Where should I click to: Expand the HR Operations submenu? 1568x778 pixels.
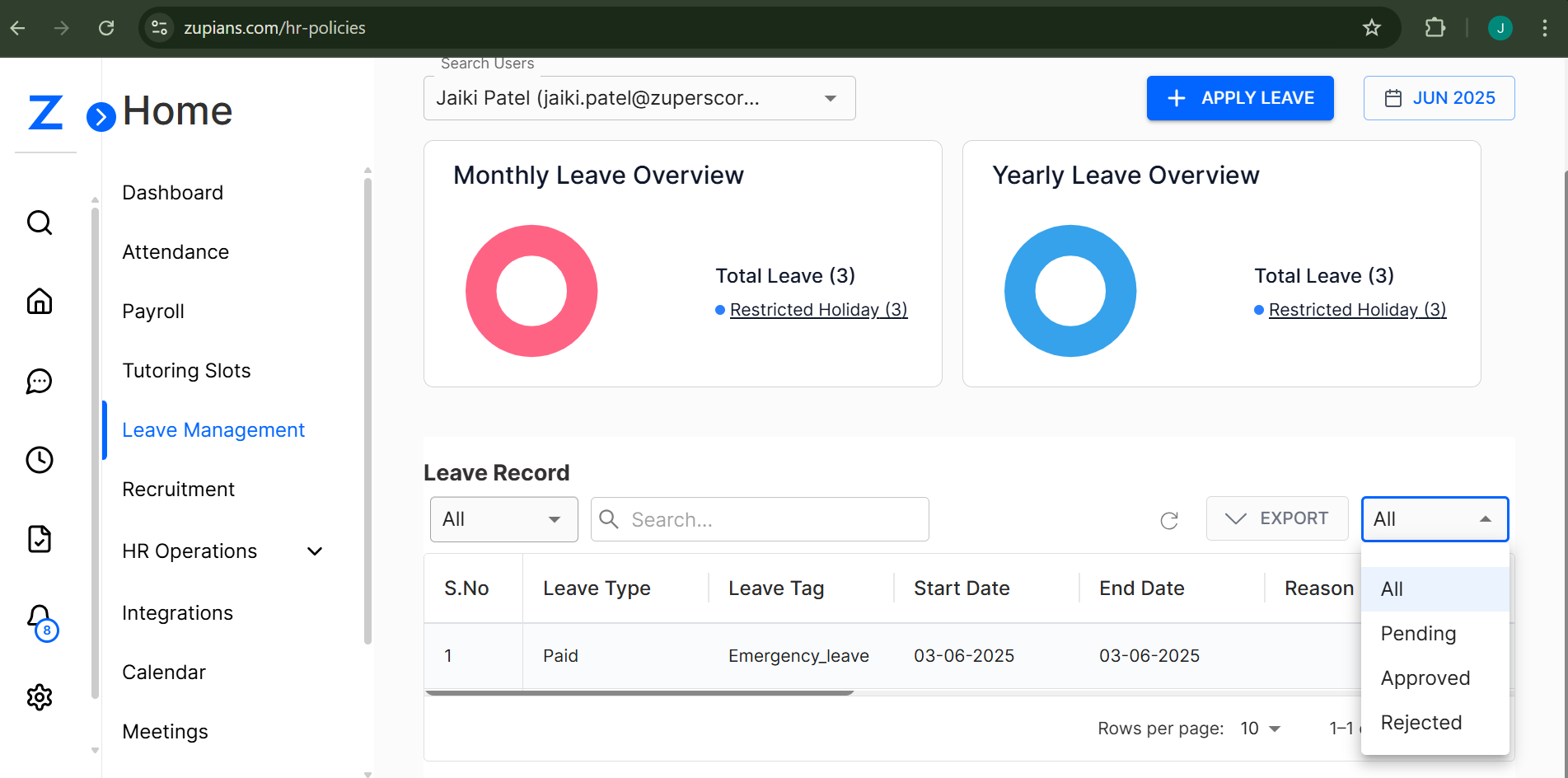coord(314,551)
